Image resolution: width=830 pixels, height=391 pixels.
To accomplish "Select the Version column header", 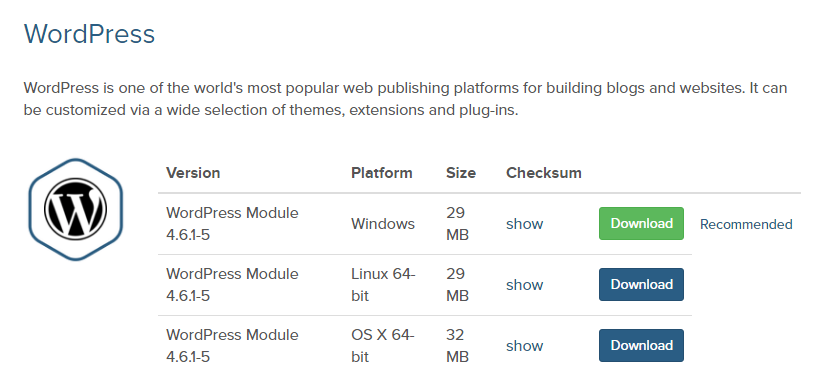I will [193, 173].
